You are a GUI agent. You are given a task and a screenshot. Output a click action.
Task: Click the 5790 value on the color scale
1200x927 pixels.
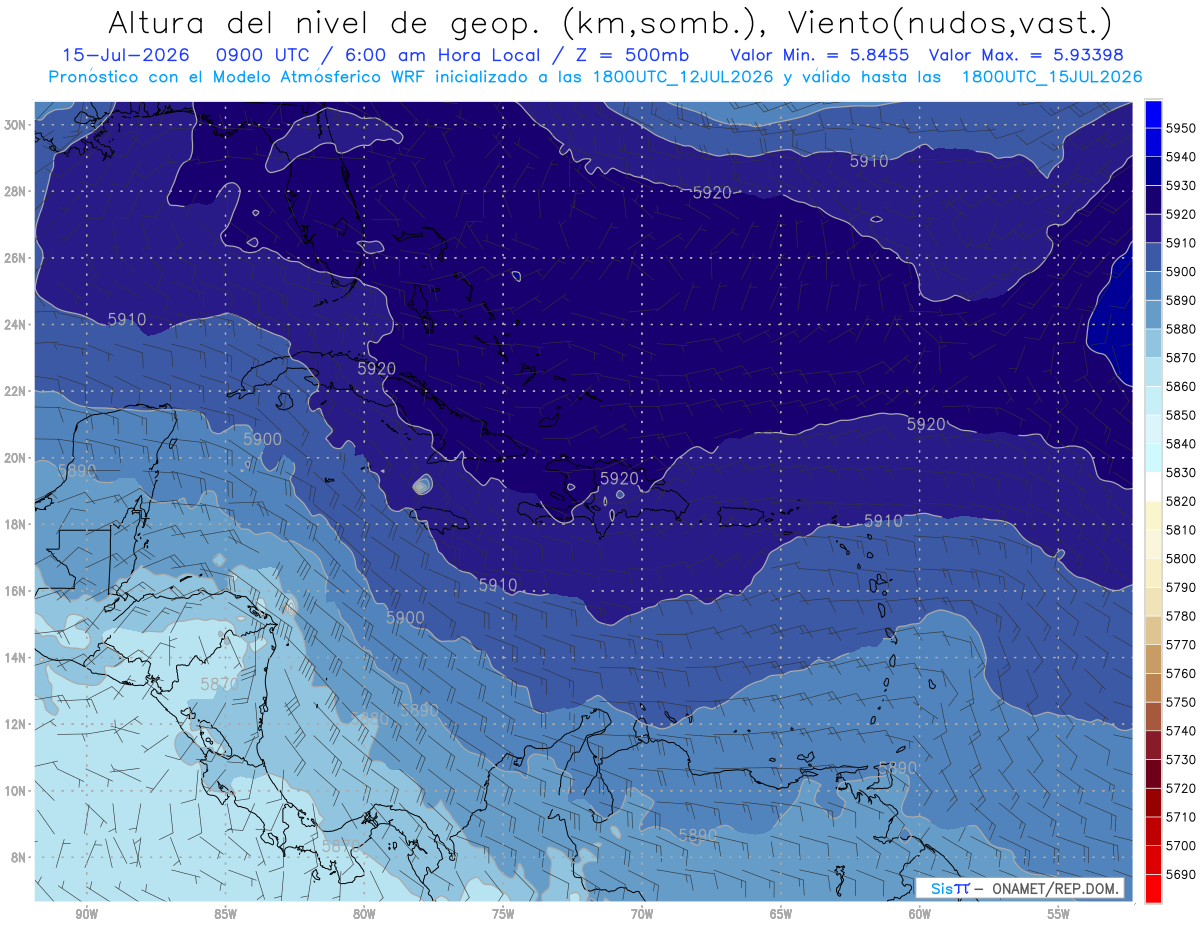point(1181,587)
